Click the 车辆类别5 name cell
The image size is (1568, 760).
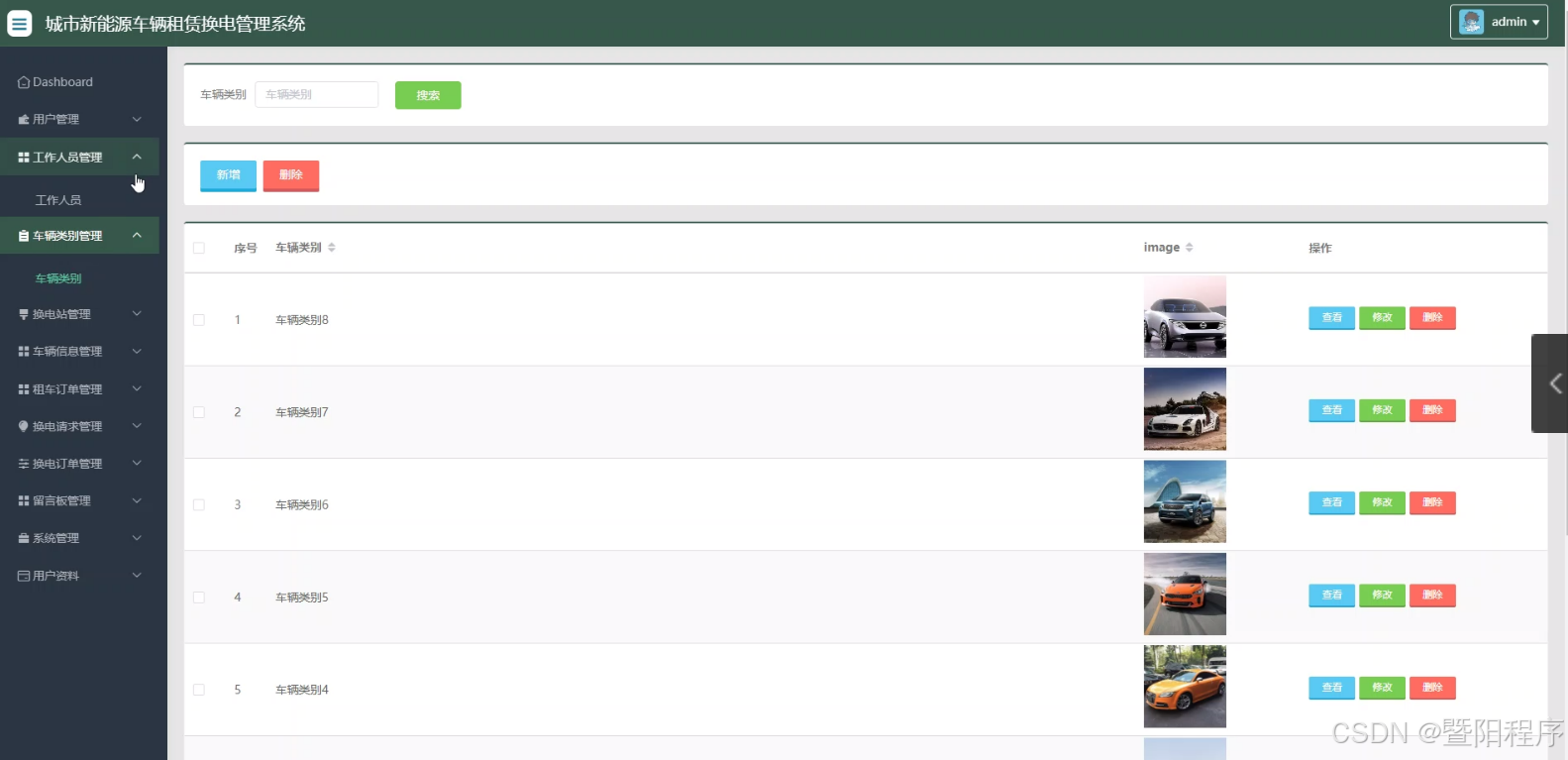pyautogui.click(x=302, y=597)
